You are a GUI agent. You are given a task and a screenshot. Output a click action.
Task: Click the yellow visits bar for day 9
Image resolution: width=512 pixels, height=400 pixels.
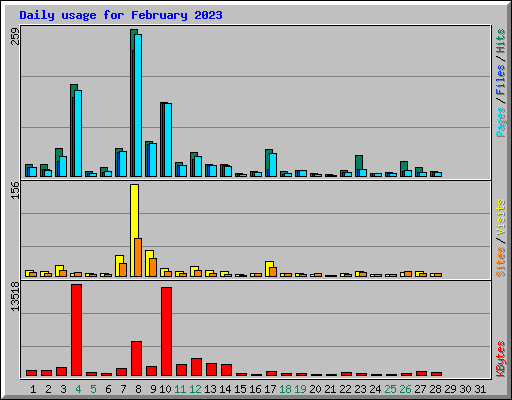pos(149,263)
